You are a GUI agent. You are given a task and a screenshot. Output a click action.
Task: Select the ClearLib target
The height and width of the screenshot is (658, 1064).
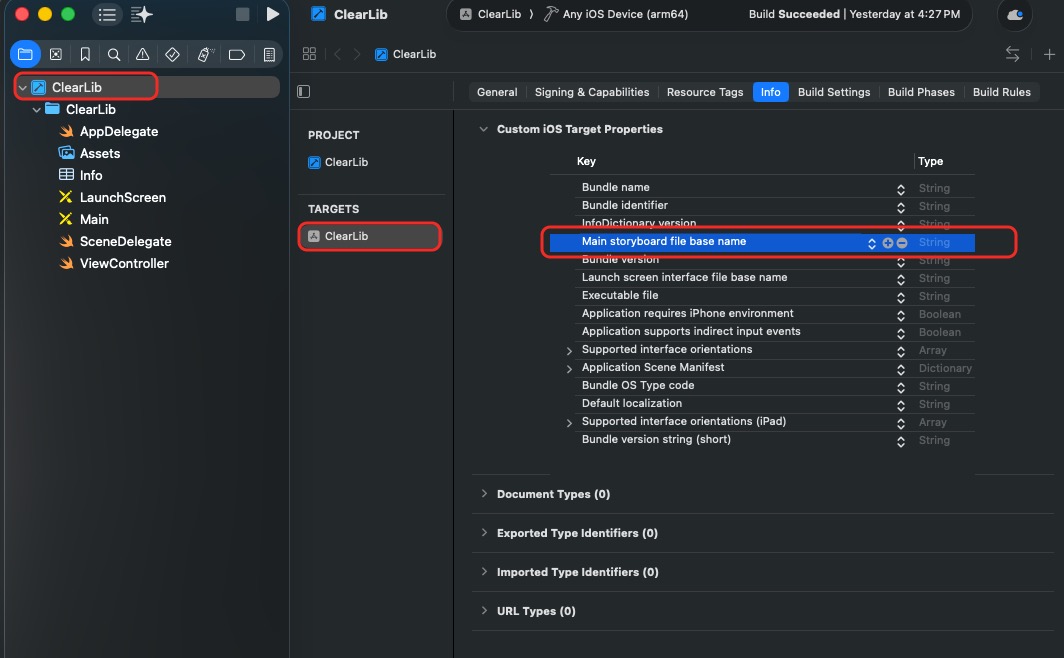370,236
